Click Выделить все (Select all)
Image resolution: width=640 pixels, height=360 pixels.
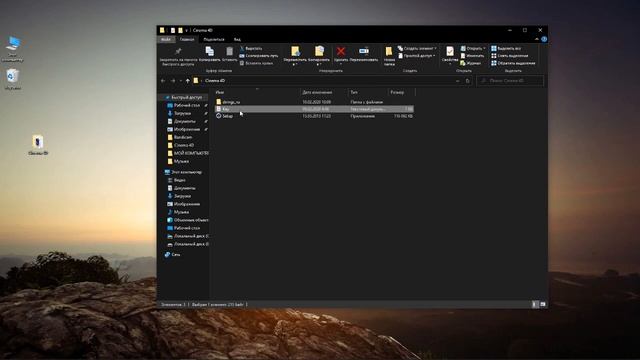tap(506, 49)
